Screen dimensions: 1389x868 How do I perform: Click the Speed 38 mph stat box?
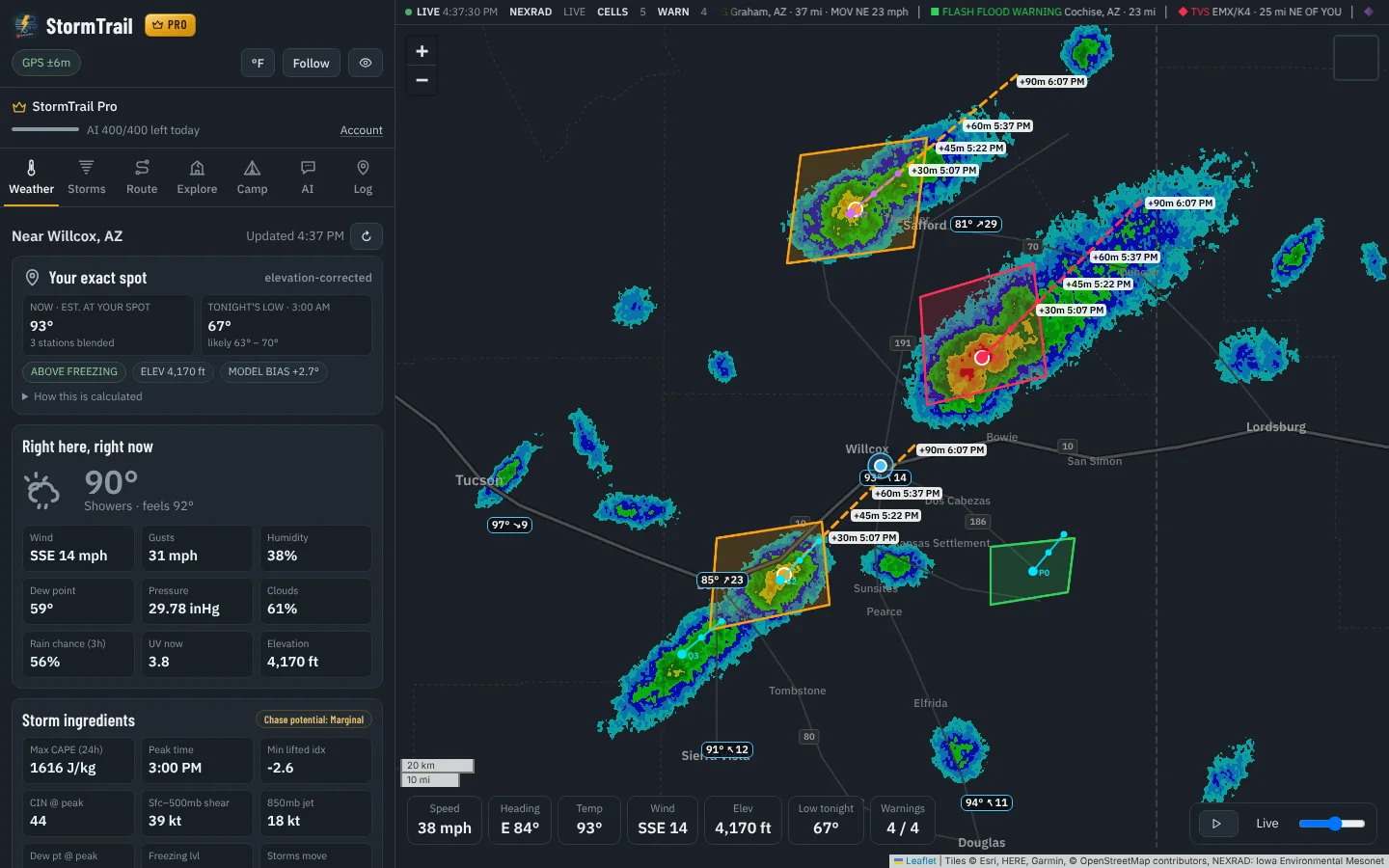pos(445,820)
